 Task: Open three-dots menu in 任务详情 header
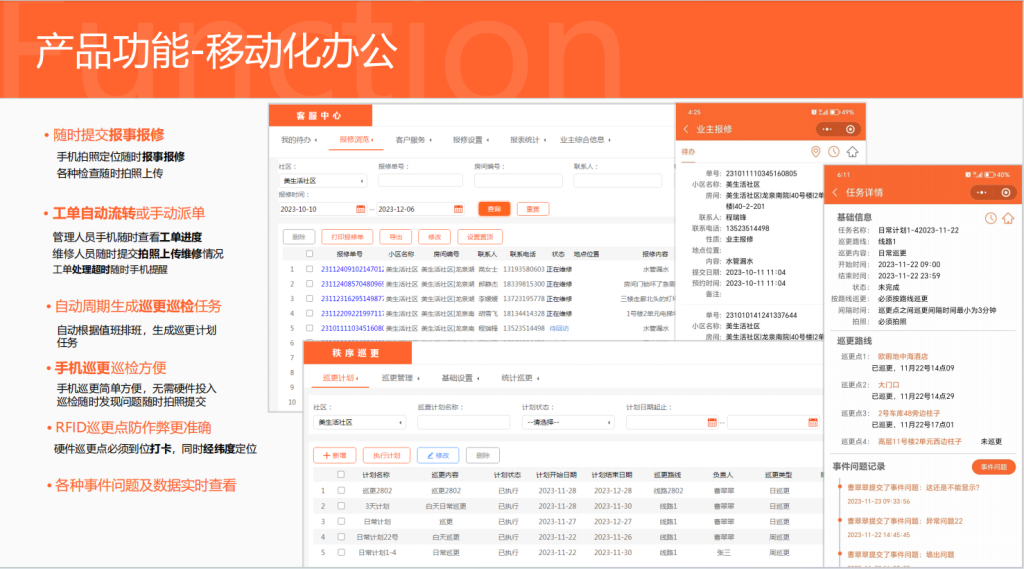pyautogui.click(x=982, y=192)
